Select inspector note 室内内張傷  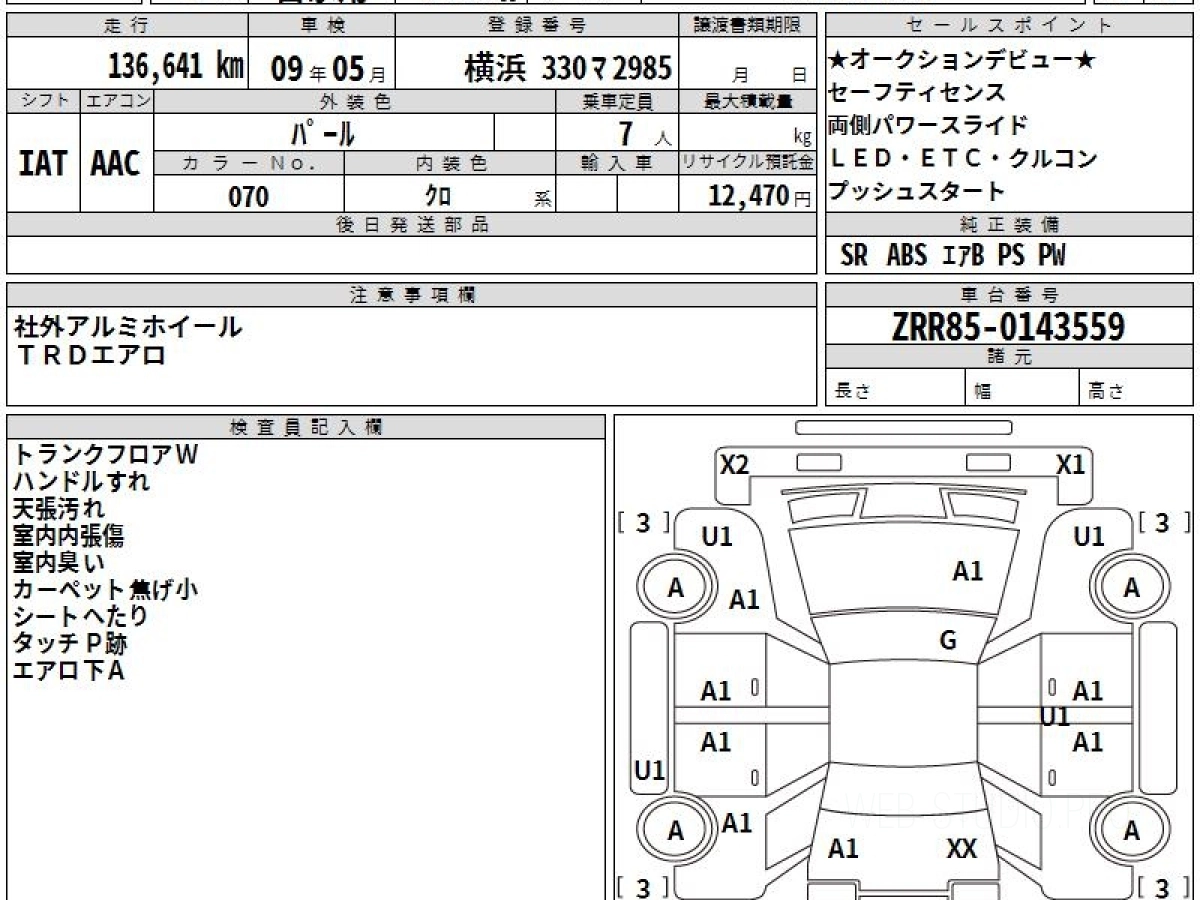(68, 535)
